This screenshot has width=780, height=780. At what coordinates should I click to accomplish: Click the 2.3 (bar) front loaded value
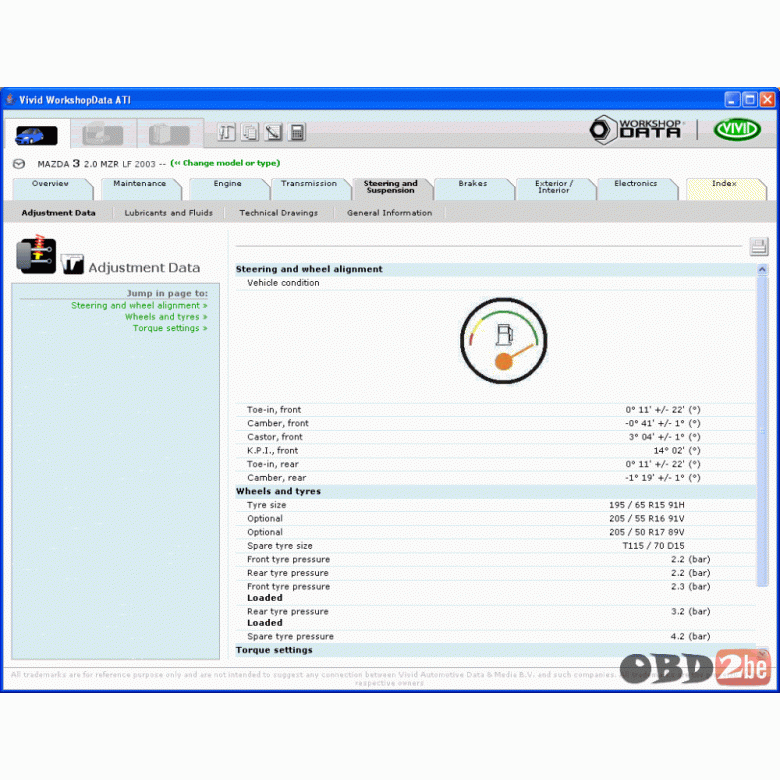click(x=690, y=586)
